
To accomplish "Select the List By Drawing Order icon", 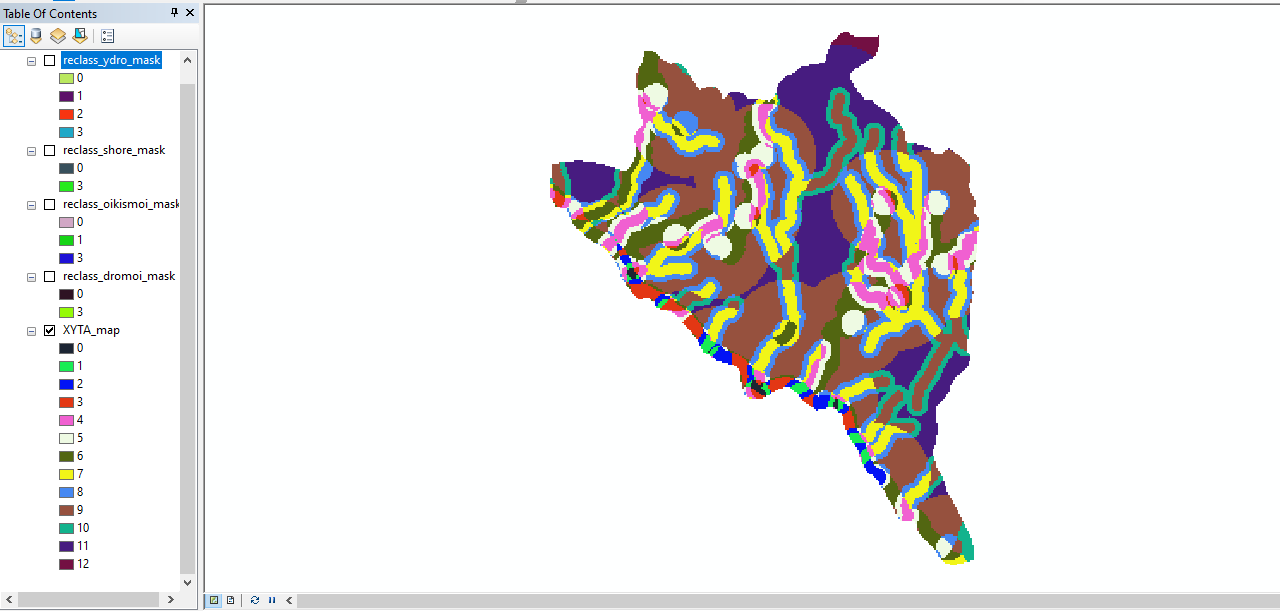I will pos(14,36).
